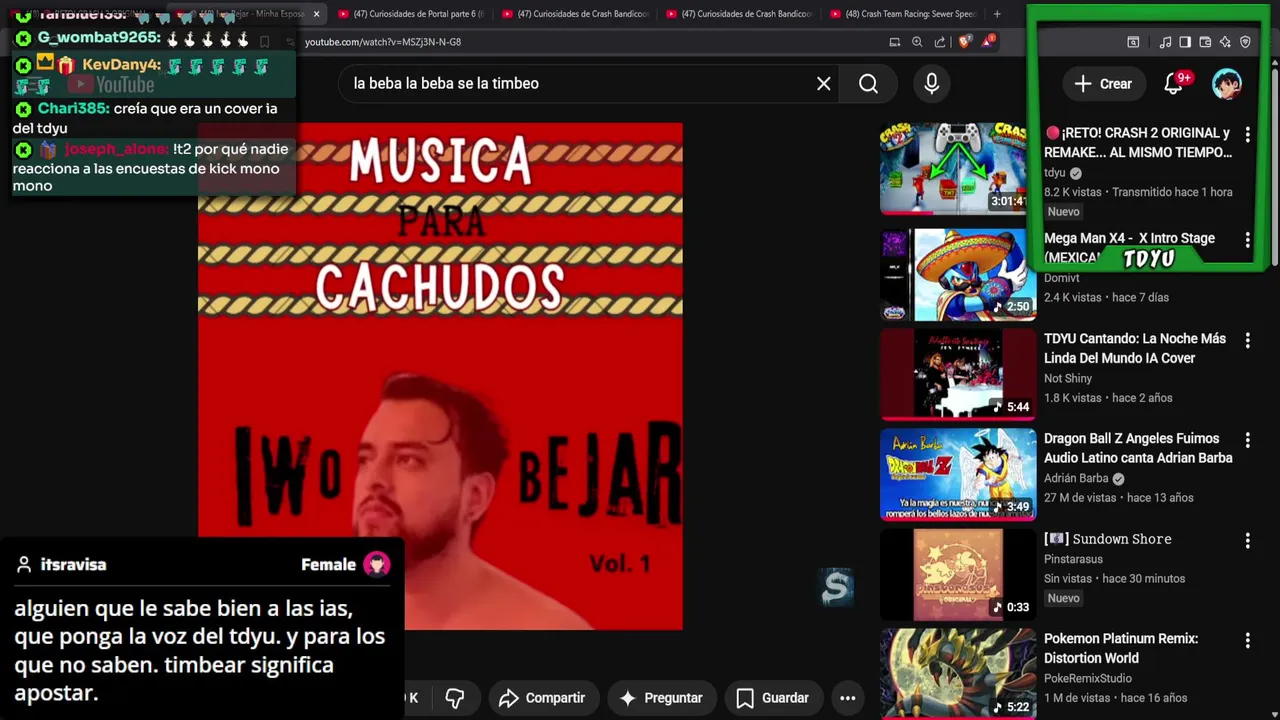Click the magnifier search button
Screen dimensions: 1280x720
[868, 84]
